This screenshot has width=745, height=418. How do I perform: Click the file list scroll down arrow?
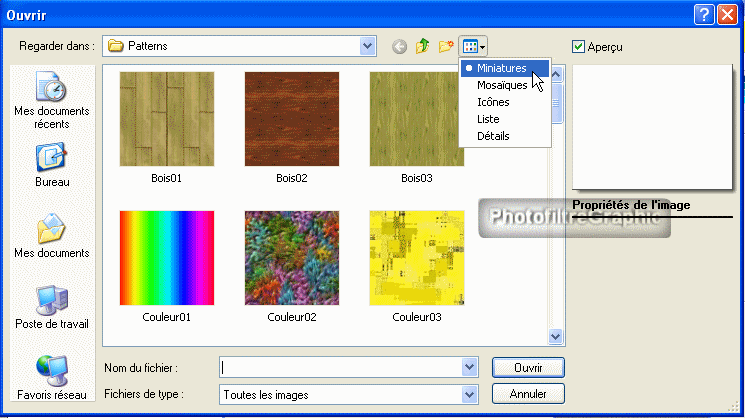pyautogui.click(x=557, y=338)
